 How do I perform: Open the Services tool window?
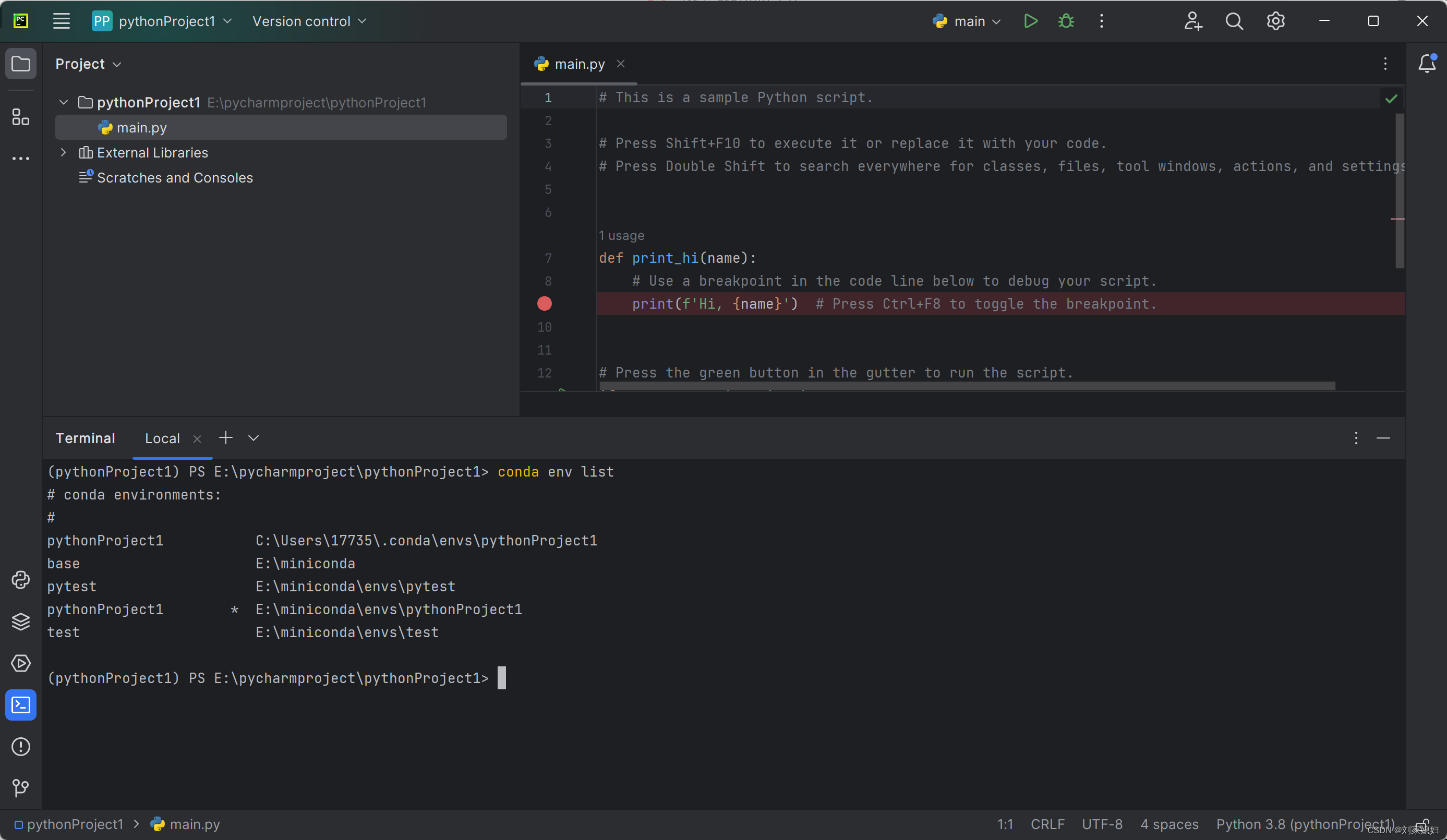21,663
